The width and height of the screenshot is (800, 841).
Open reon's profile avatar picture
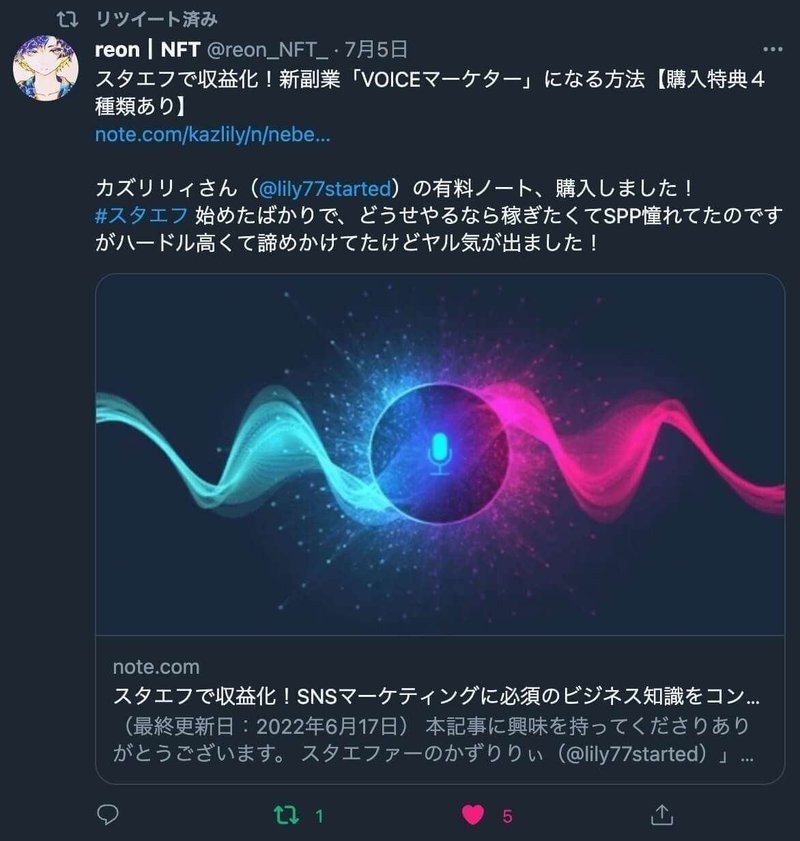click(x=46, y=68)
